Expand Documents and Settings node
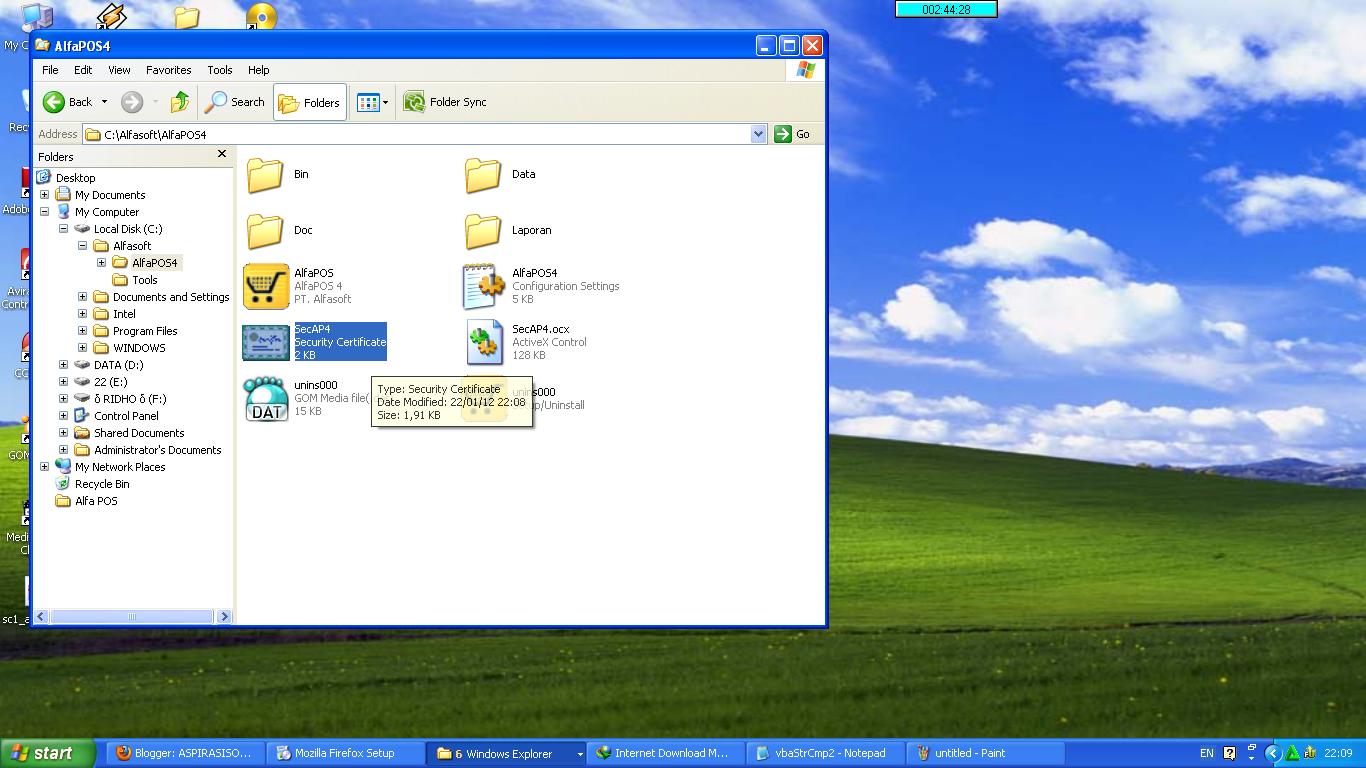 [82, 297]
